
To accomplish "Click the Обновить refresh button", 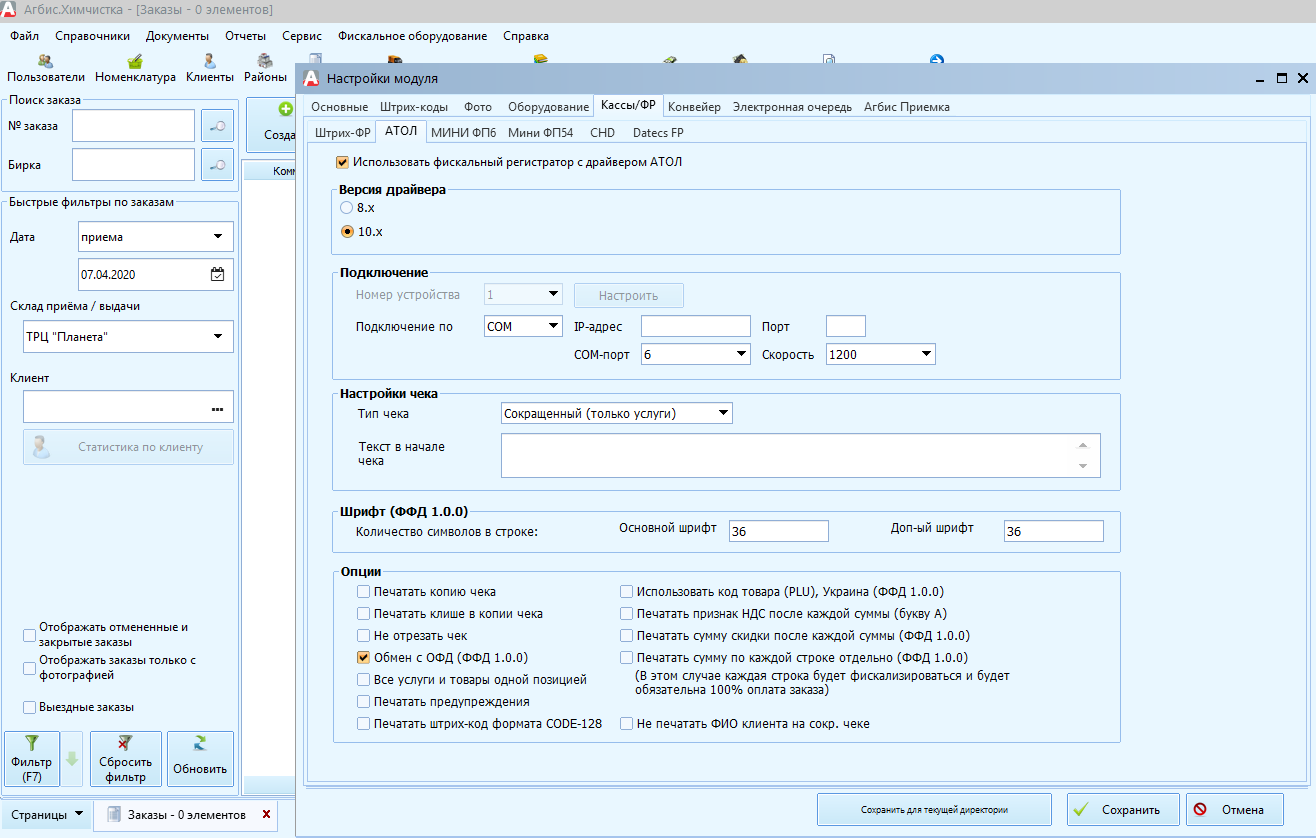I will (x=200, y=760).
